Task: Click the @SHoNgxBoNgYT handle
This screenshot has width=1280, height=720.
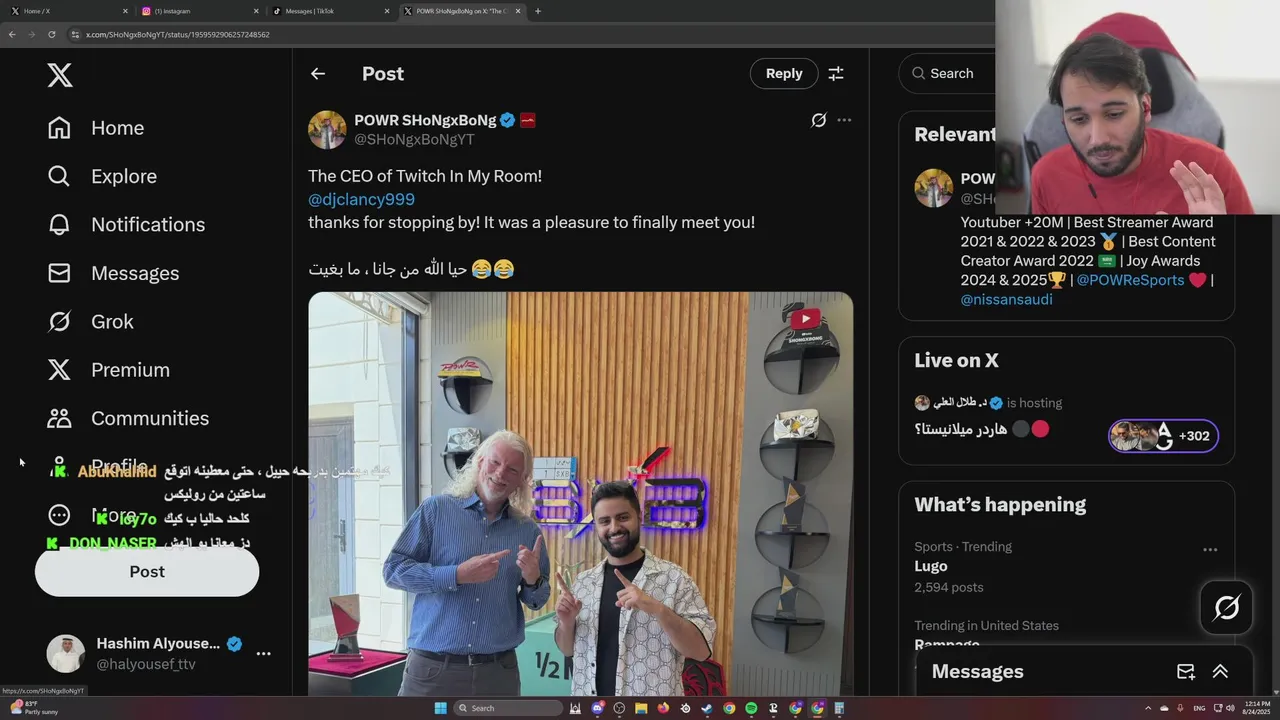Action: pyautogui.click(x=414, y=139)
